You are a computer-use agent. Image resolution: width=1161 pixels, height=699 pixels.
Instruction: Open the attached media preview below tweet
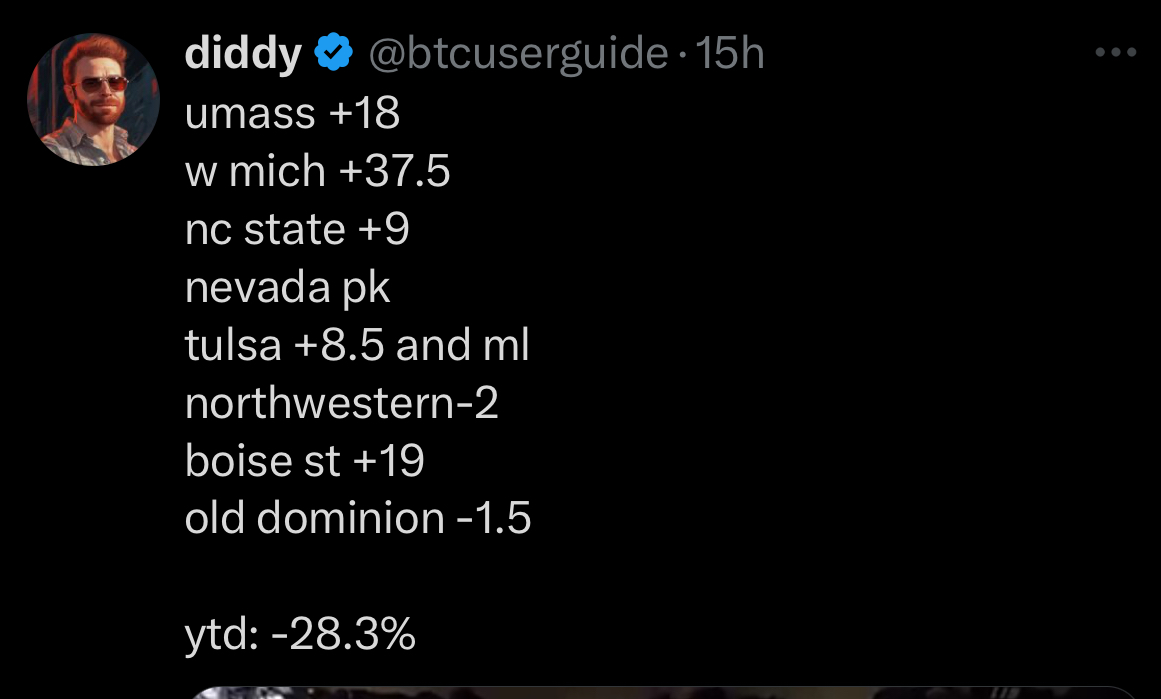click(x=660, y=691)
